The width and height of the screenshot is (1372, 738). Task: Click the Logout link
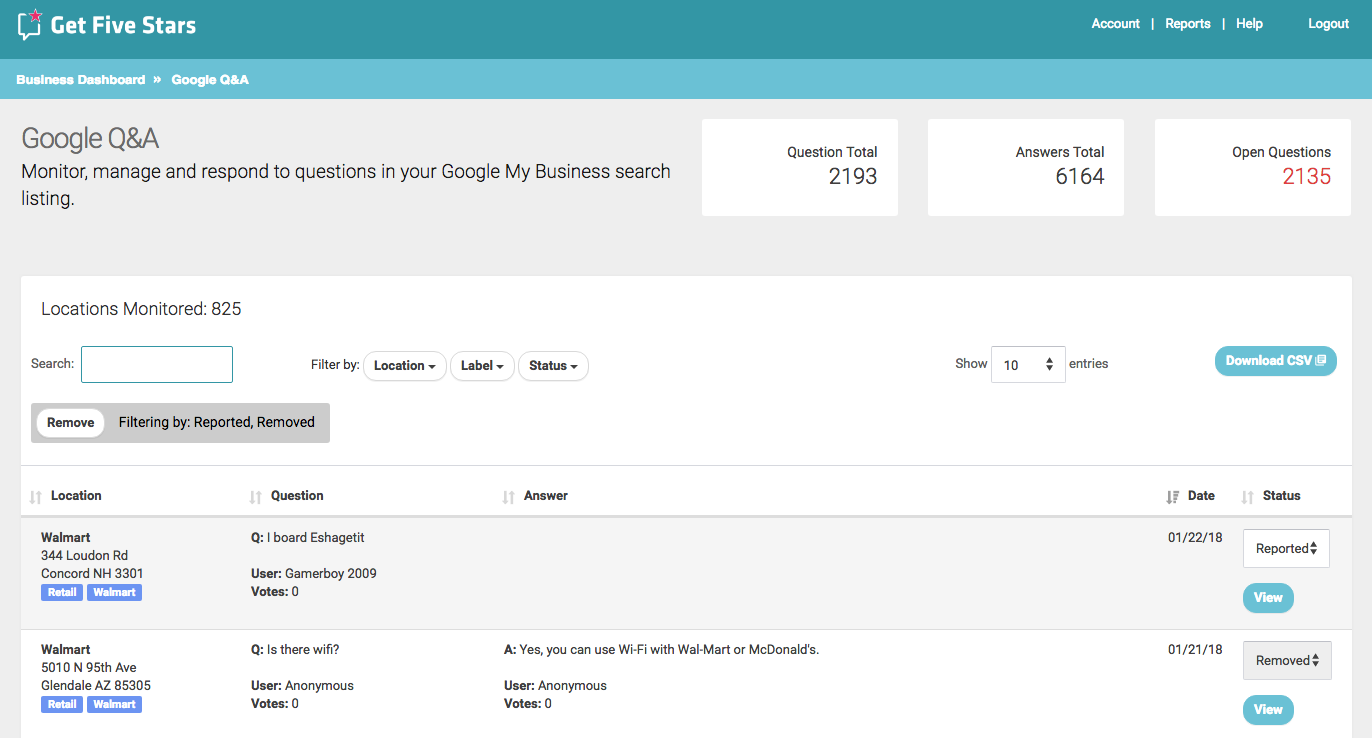coord(1328,24)
